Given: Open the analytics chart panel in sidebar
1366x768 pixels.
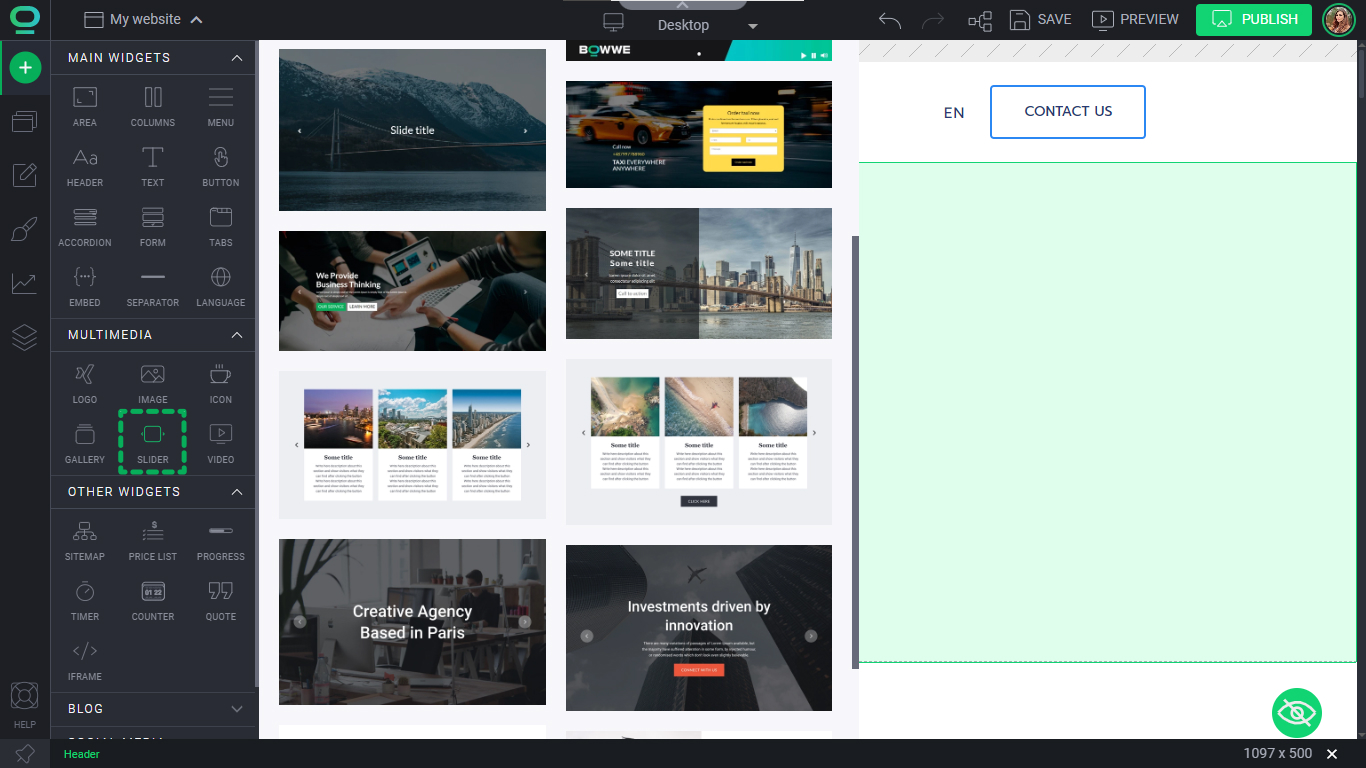Looking at the screenshot, I should click(x=25, y=283).
